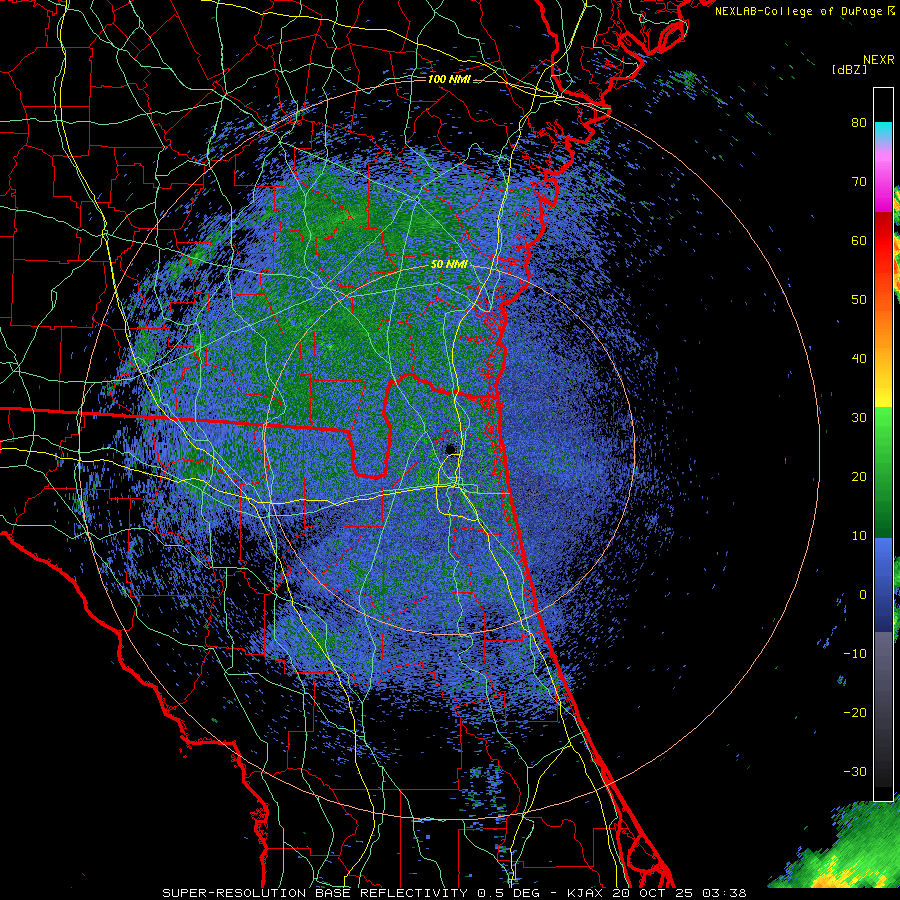Click the KJAX 20 OCT 25 03:38 timestamp

pyautogui.click(x=656, y=893)
